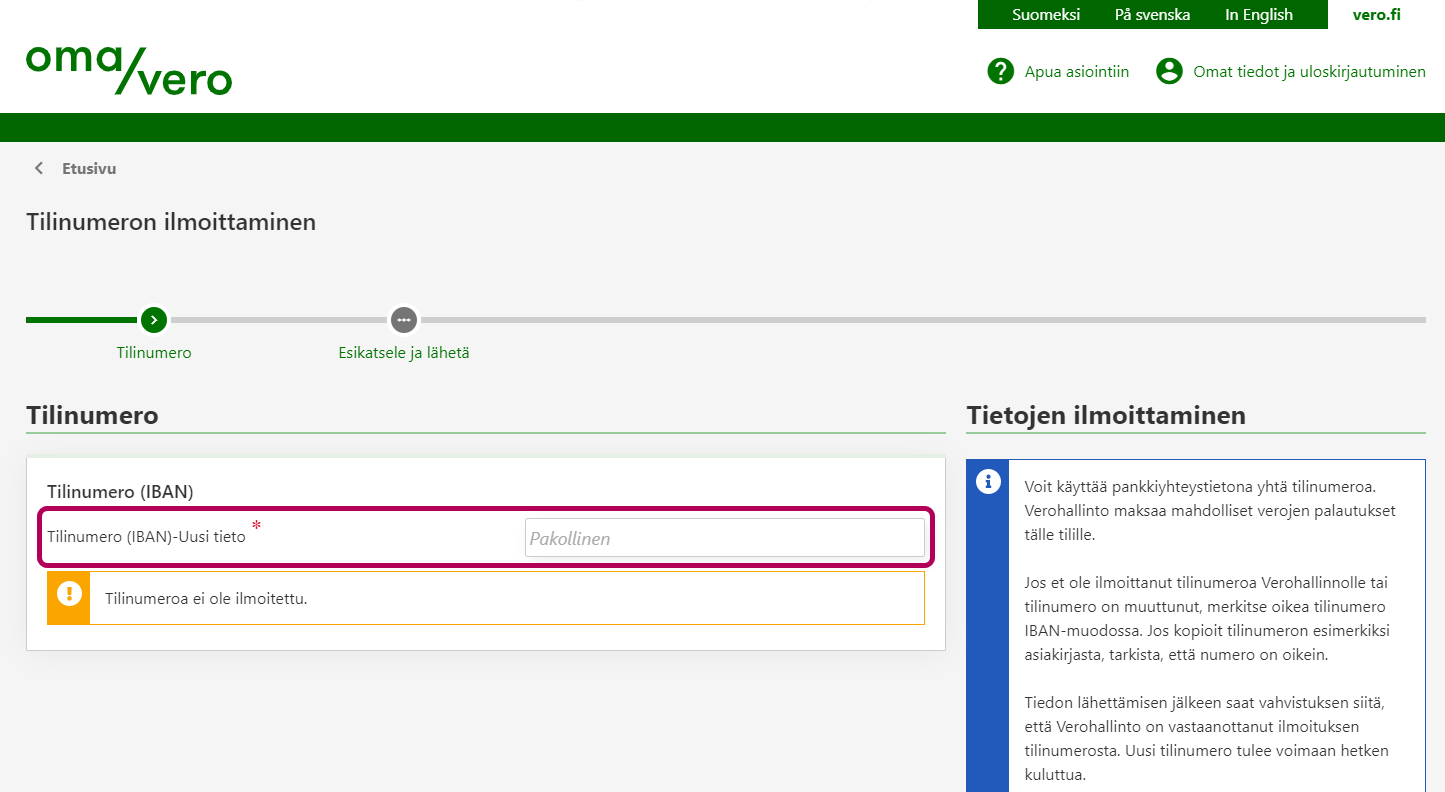Click the question mark help icon
The height and width of the screenshot is (792, 1445).
(x=1000, y=71)
